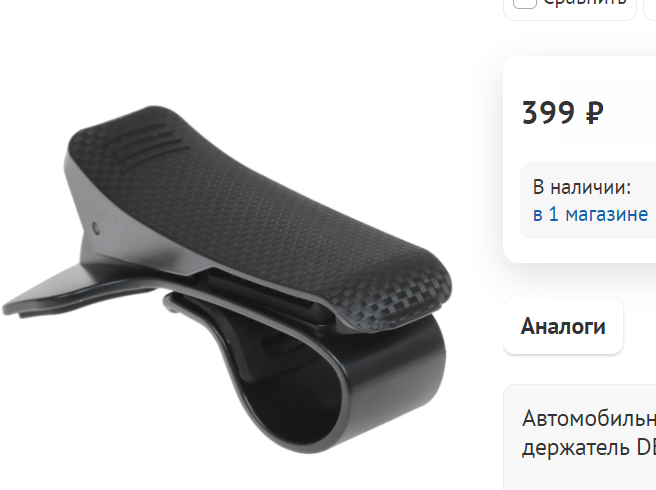Open the 'в 1 магазине' link
The width and height of the screenshot is (656, 490).
[590, 214]
